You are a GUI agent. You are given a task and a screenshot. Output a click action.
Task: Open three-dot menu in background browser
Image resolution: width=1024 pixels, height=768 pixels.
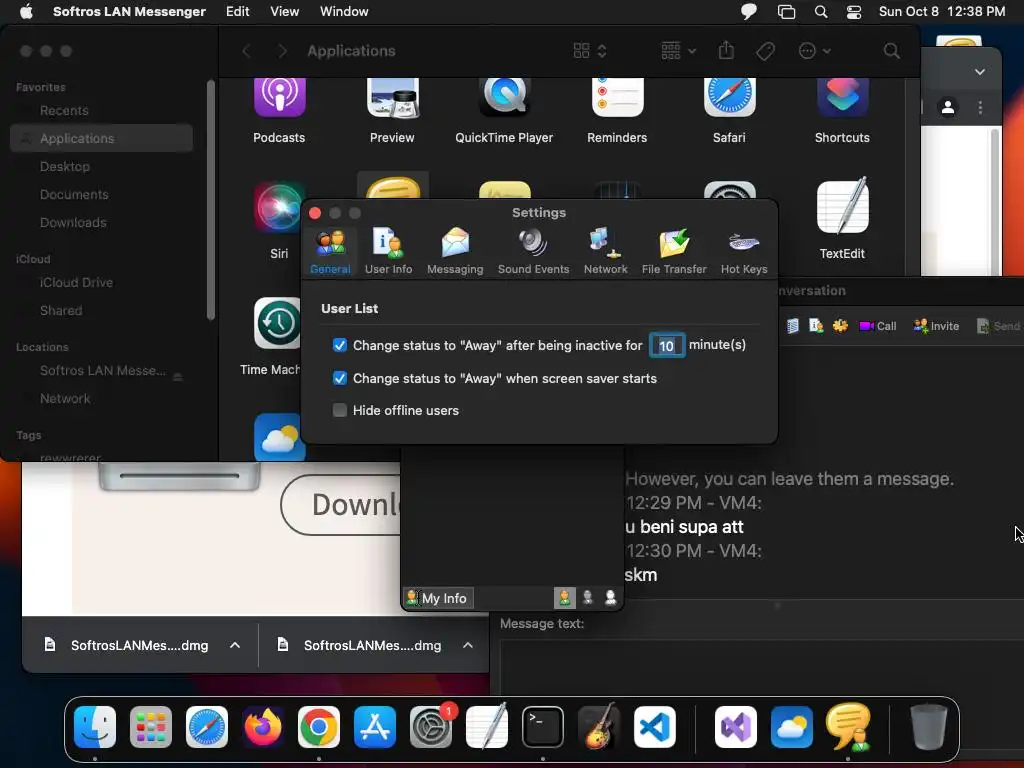980,107
